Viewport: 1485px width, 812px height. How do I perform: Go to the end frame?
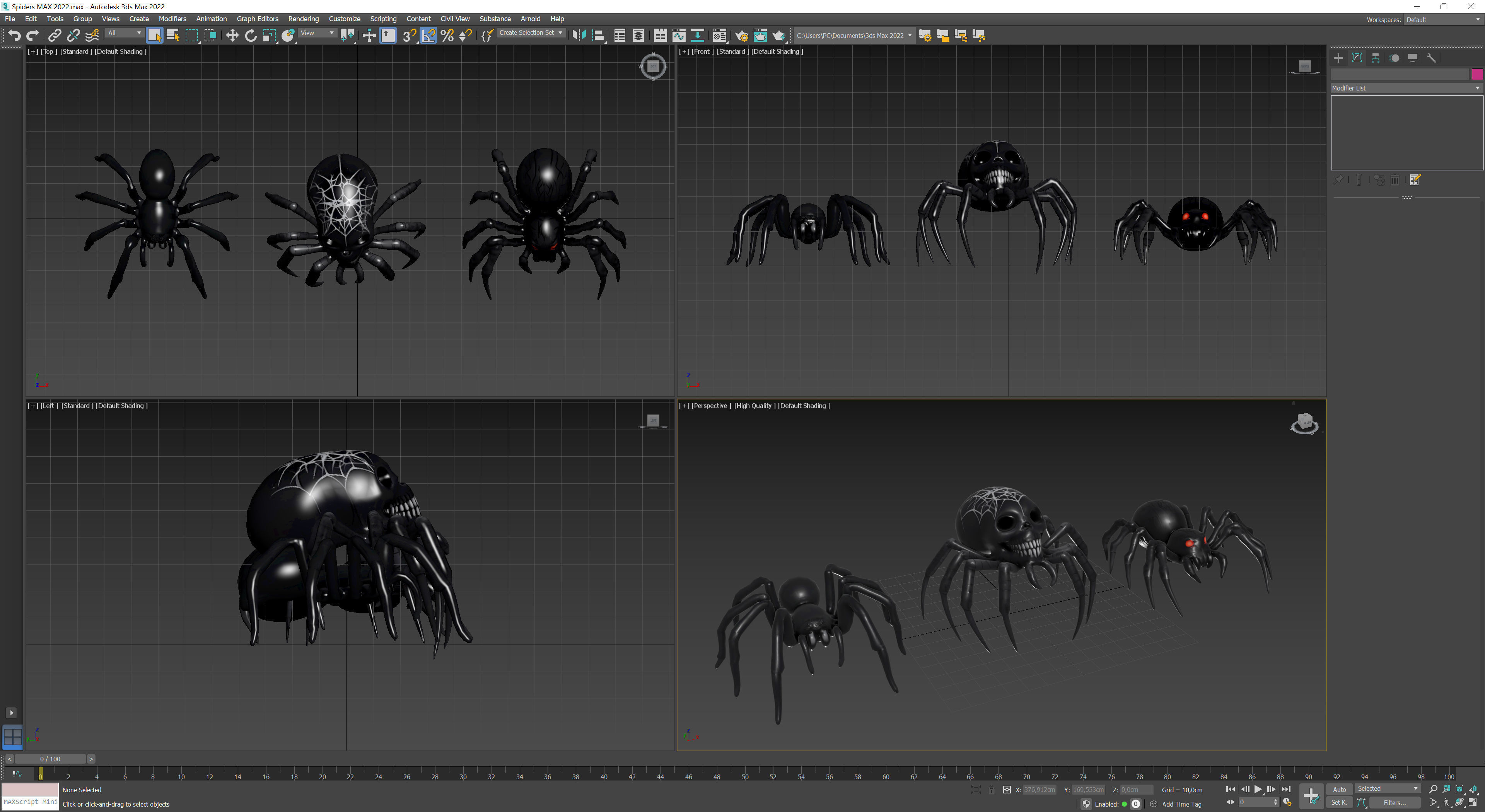[x=1285, y=790]
